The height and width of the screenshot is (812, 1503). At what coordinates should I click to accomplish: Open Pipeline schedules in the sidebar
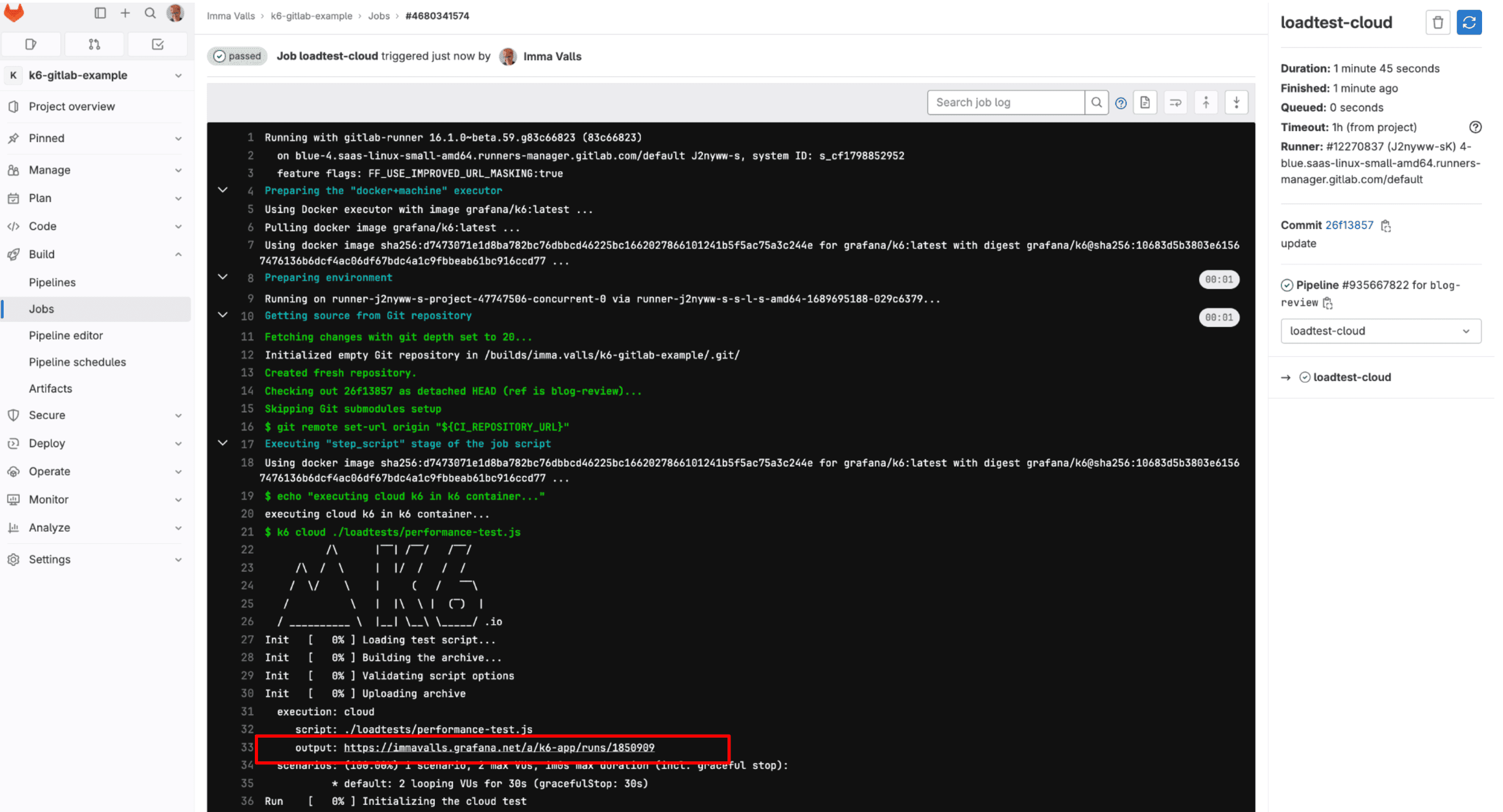tap(77, 362)
